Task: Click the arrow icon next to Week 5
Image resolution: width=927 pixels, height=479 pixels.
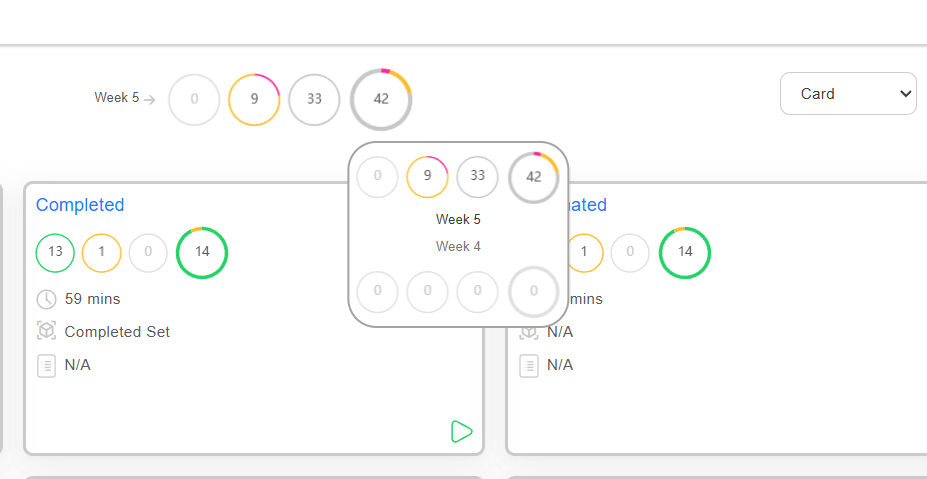Action: pyautogui.click(x=150, y=99)
